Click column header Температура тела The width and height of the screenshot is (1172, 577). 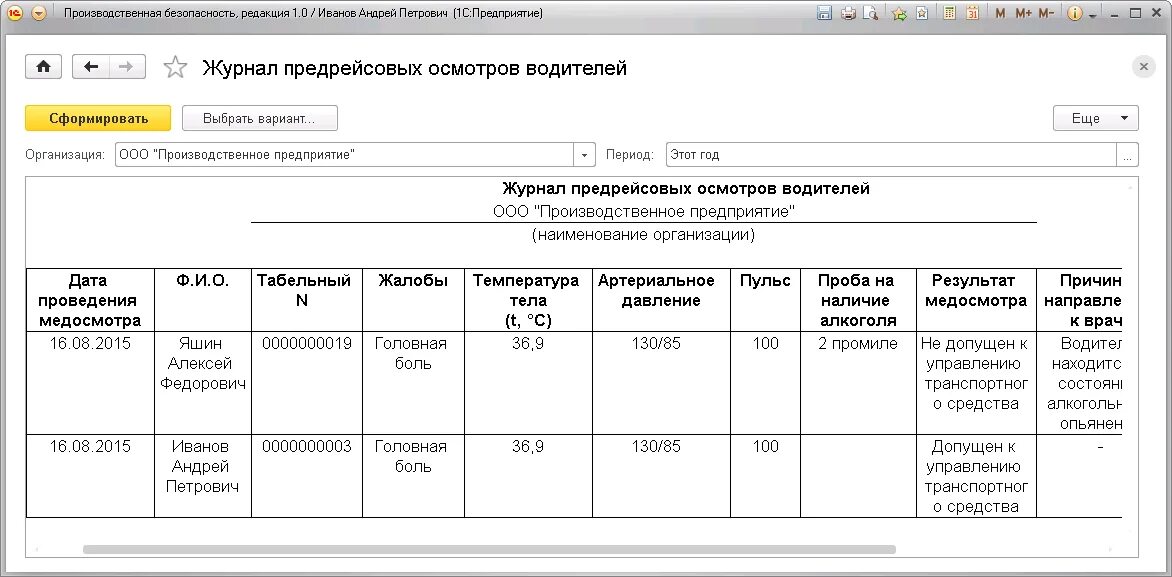[528, 300]
